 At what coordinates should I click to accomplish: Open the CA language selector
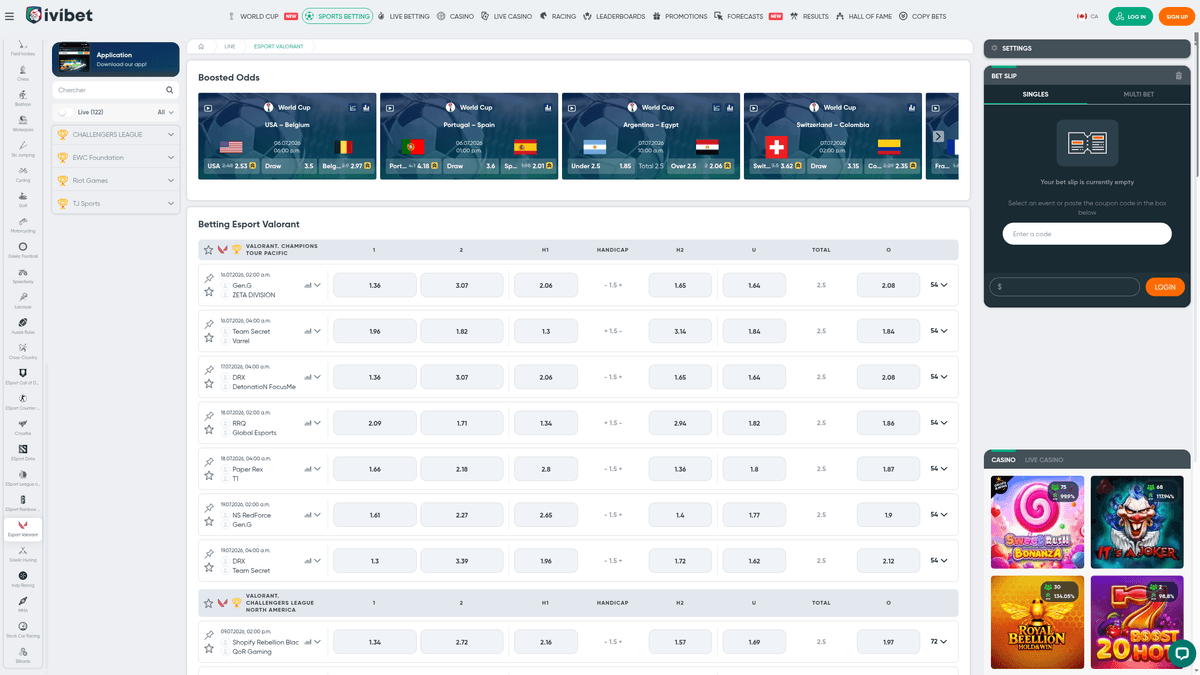pyautogui.click(x=1087, y=16)
